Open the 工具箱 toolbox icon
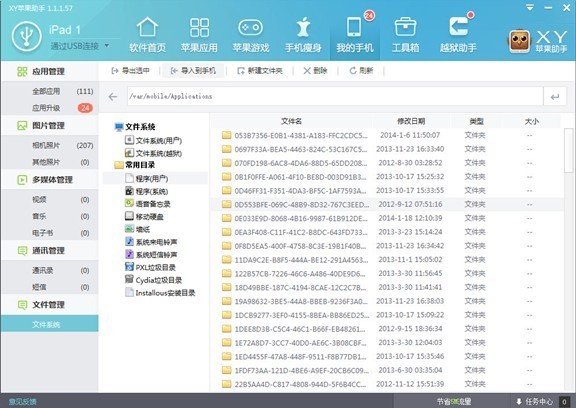 405,27
